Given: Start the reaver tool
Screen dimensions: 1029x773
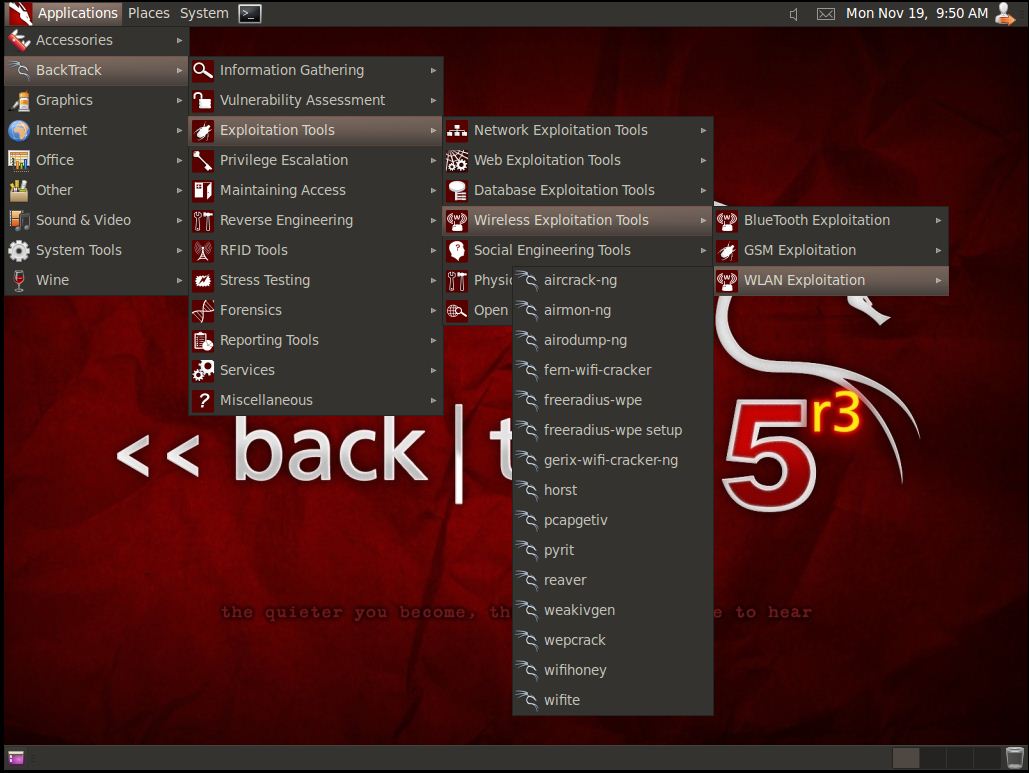Looking at the screenshot, I should point(612,580).
